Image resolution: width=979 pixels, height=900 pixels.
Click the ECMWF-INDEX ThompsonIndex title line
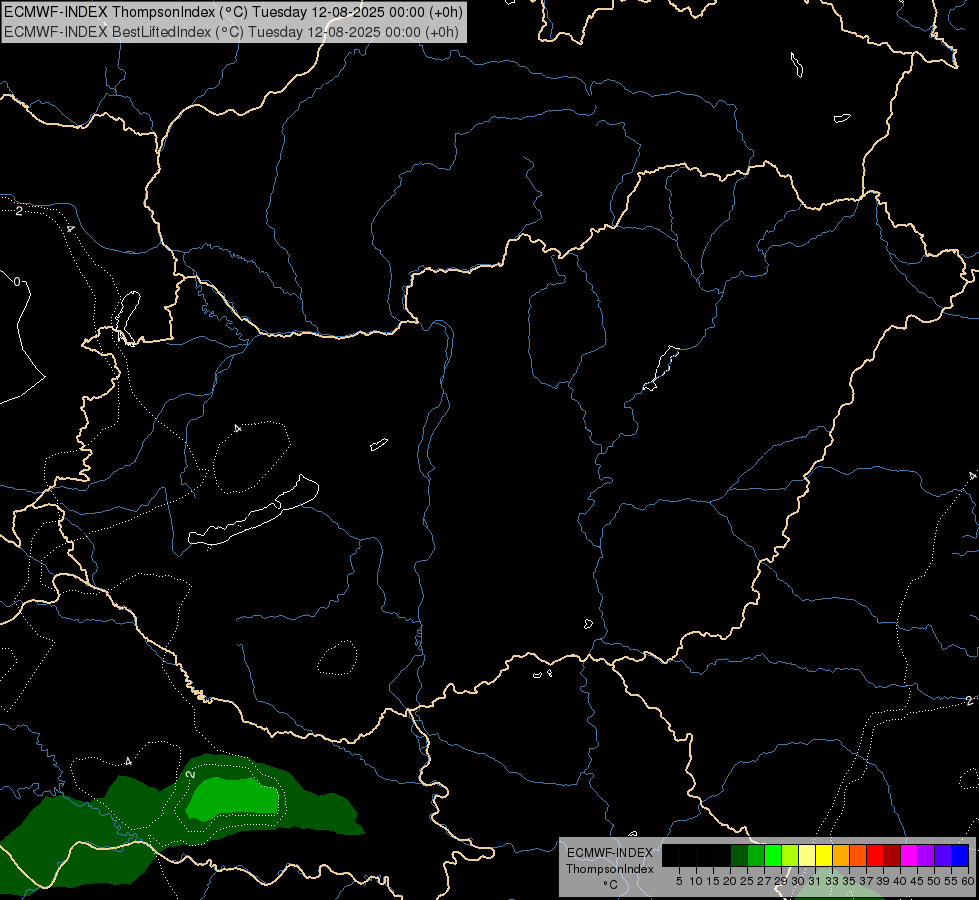point(233,12)
